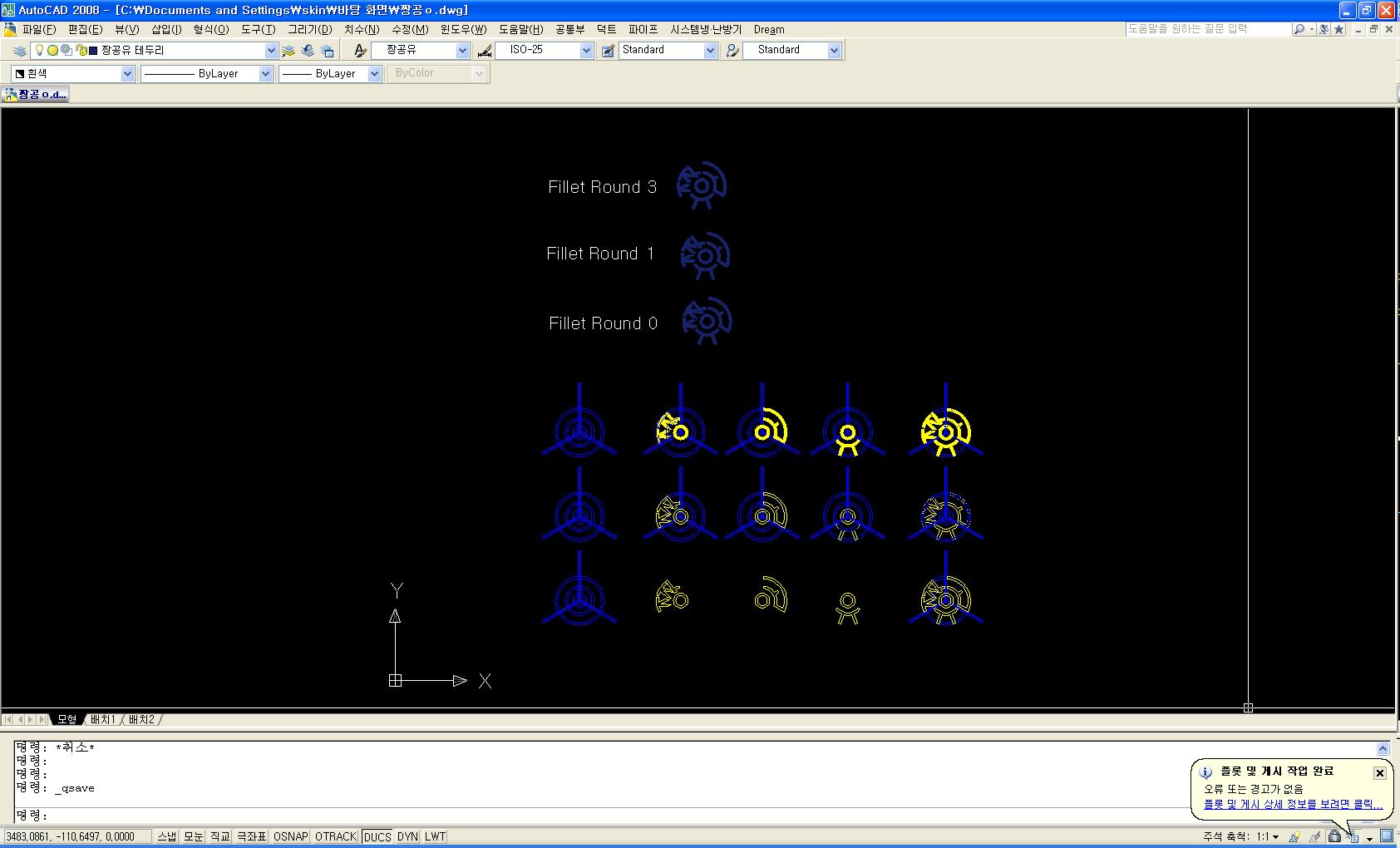
Task: Open the status bar menu arrow
Action: coord(1369,838)
